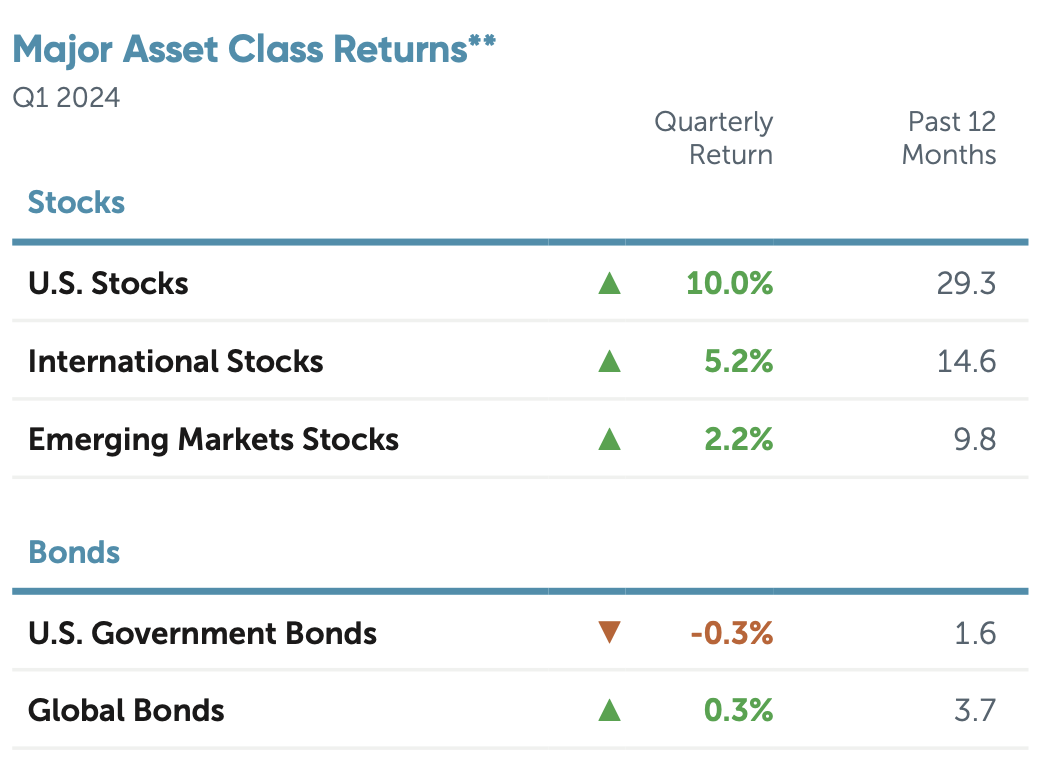
Task: Select the Global Bonds row label
Action: coord(126,711)
